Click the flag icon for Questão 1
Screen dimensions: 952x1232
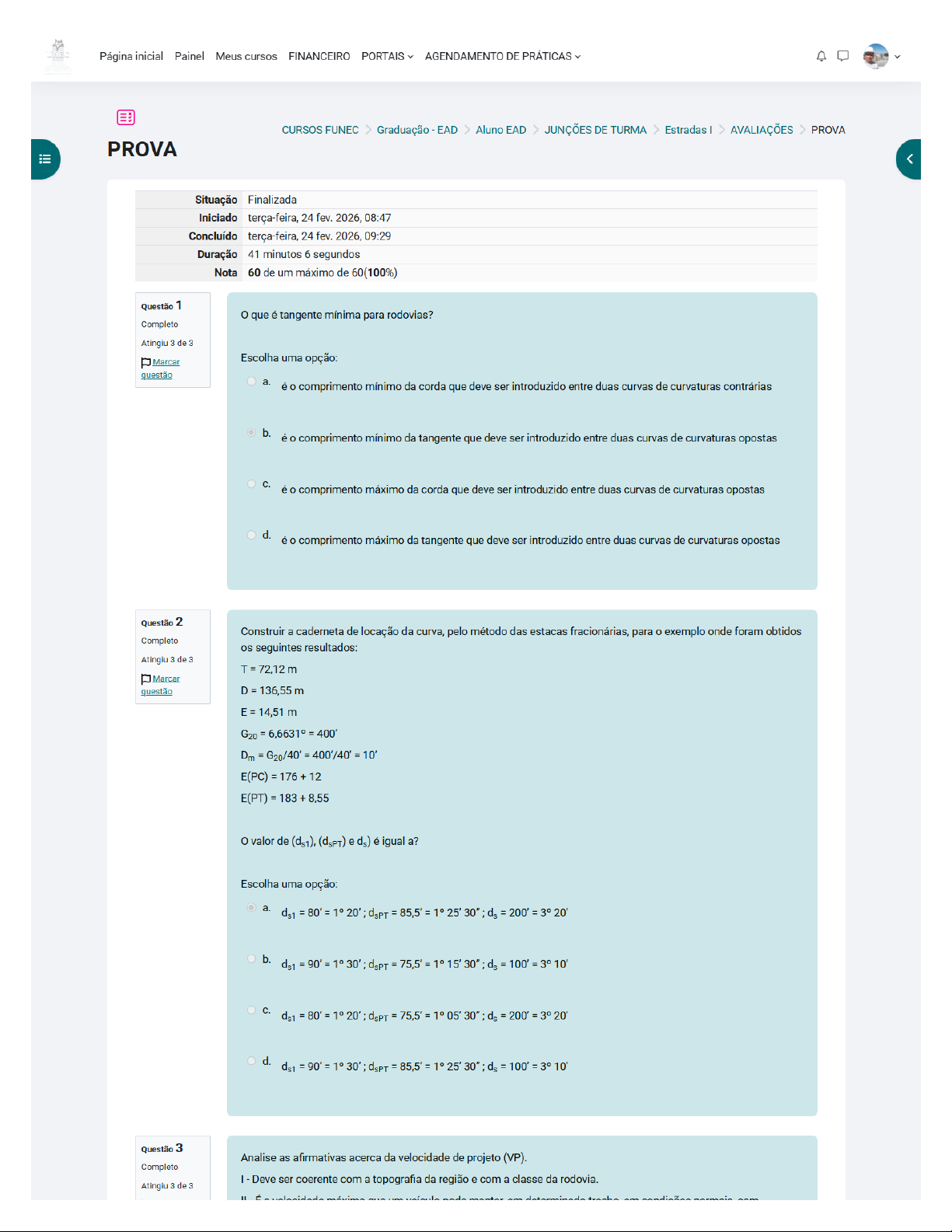tap(146, 362)
